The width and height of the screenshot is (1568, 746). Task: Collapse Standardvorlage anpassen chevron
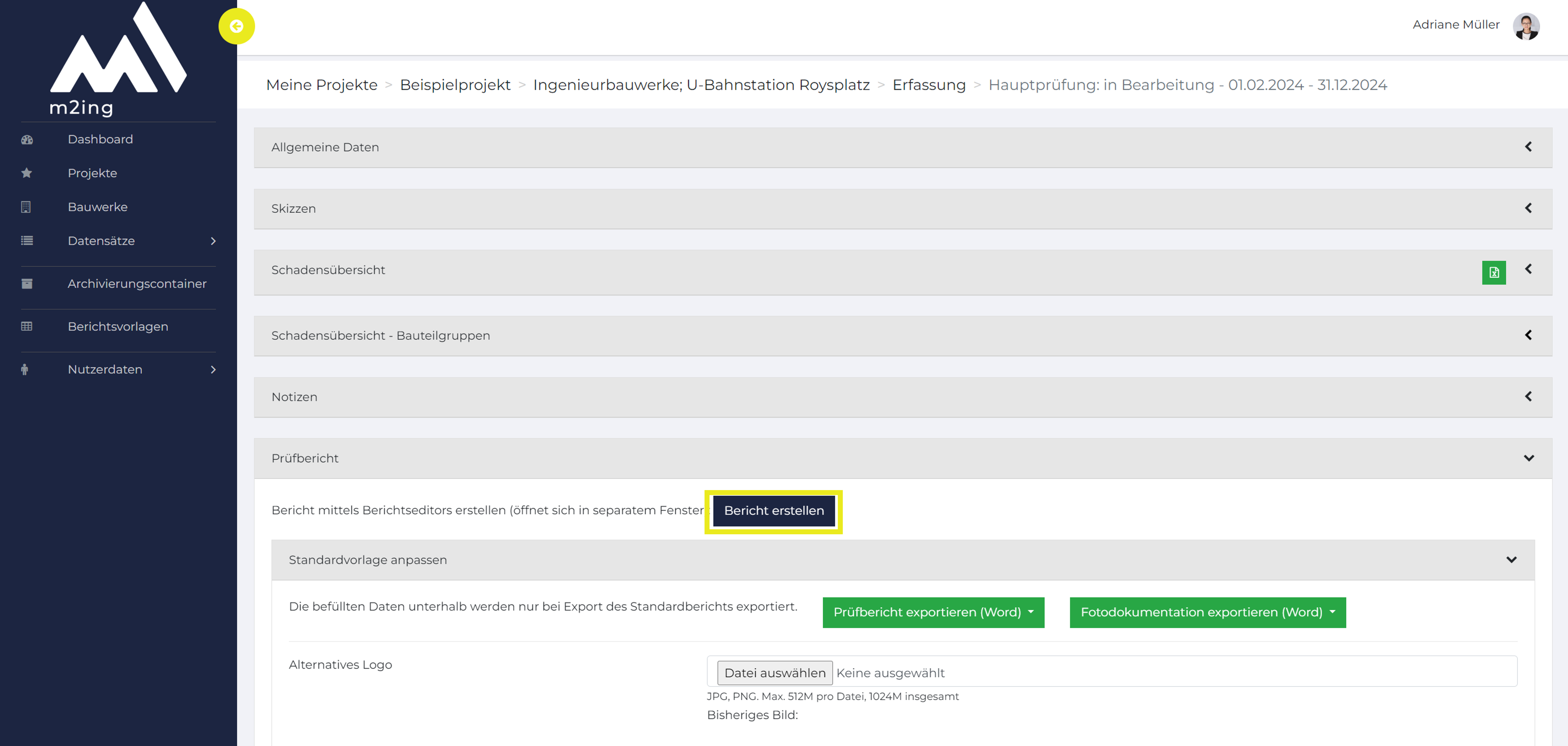1511,560
